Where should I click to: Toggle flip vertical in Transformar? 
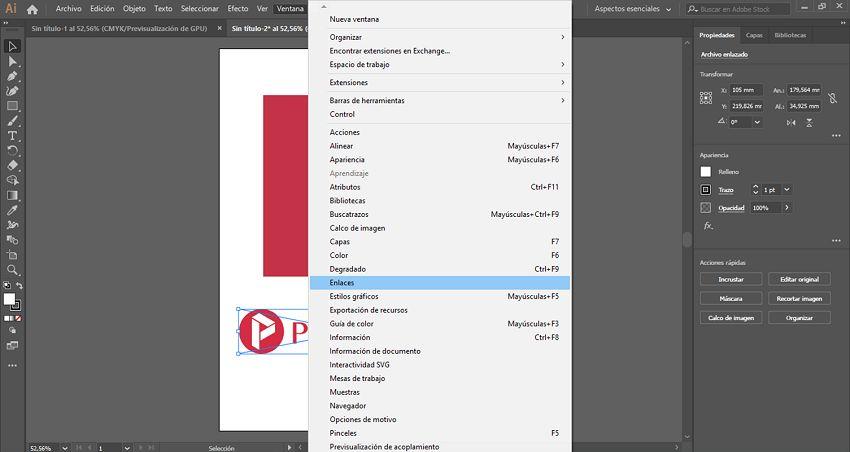coord(809,123)
